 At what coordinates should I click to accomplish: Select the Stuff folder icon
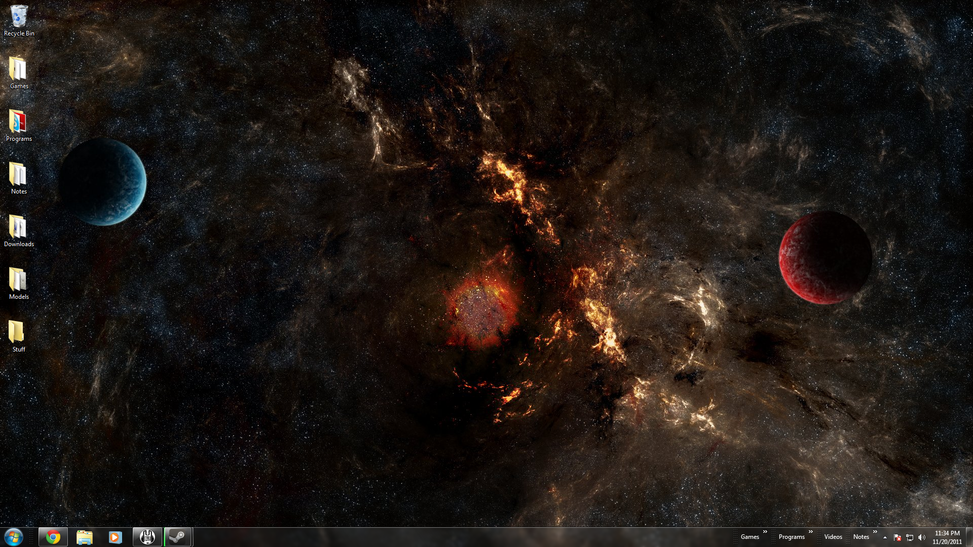[18, 334]
